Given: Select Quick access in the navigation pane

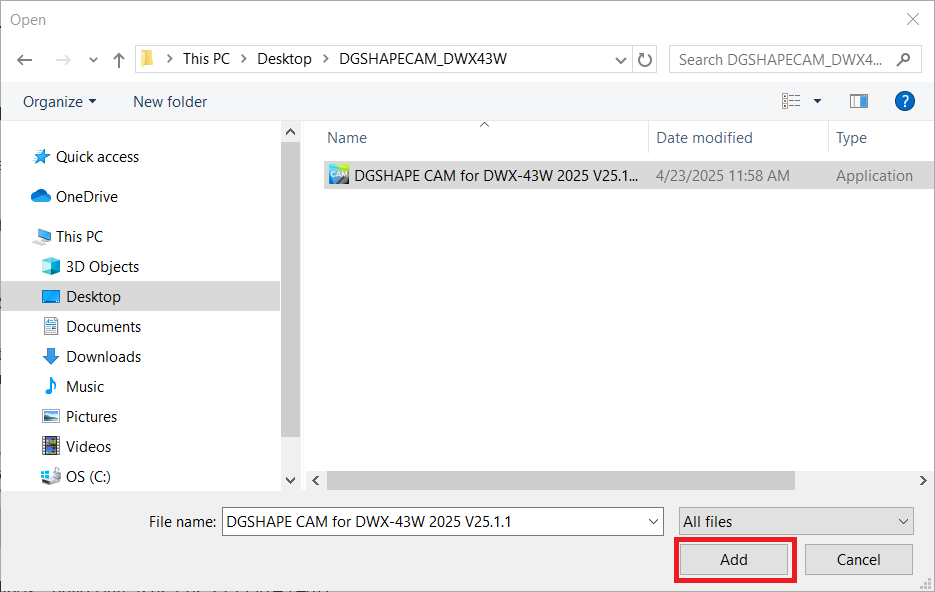Looking at the screenshot, I should click(x=97, y=157).
